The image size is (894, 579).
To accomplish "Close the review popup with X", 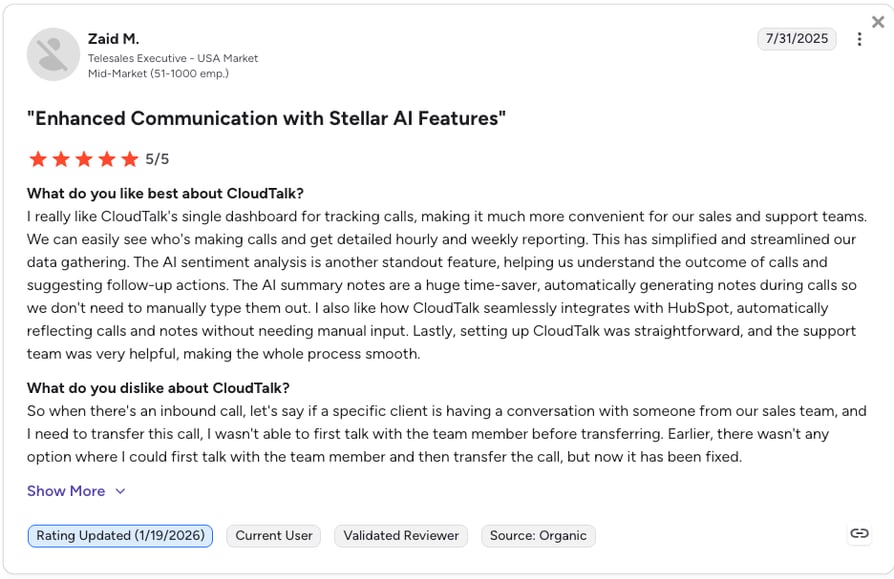I will [x=878, y=22].
